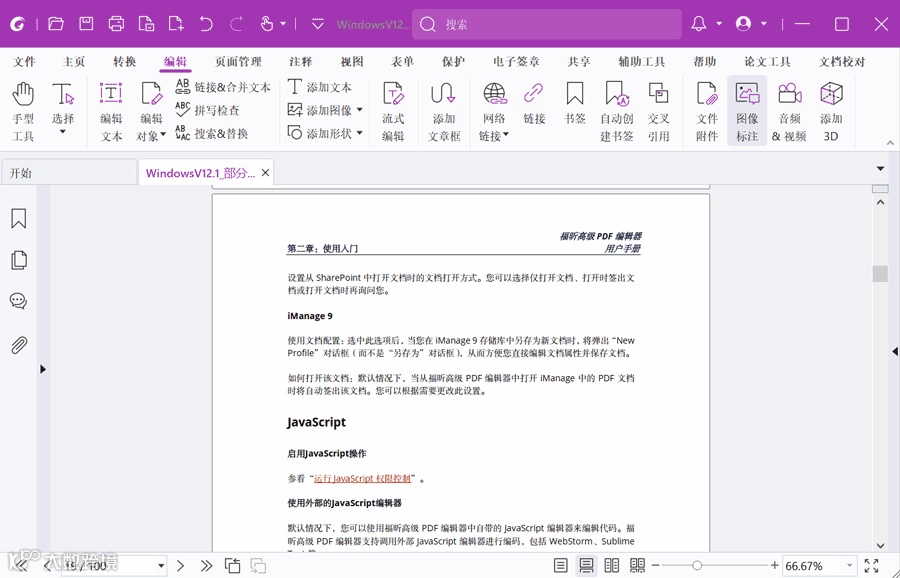
Task: Go to next page arrow
Action: (180, 566)
